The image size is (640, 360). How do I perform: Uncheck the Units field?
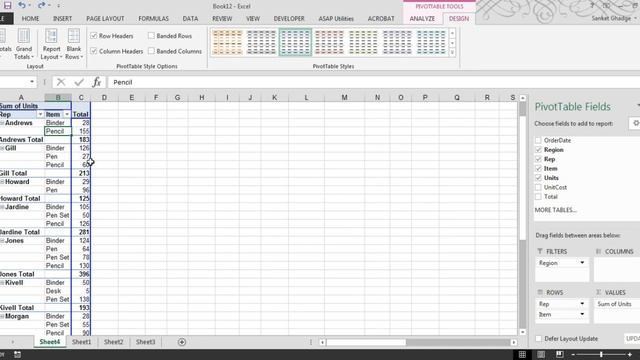pyautogui.click(x=538, y=178)
